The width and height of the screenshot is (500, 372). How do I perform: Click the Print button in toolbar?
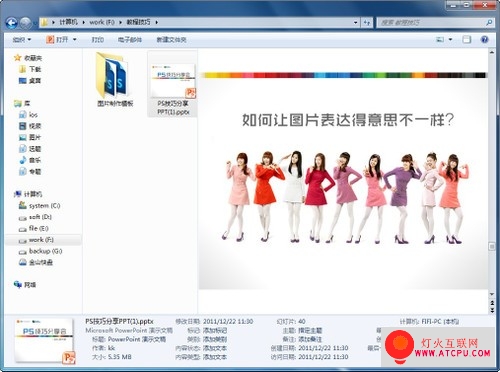(x=98, y=40)
